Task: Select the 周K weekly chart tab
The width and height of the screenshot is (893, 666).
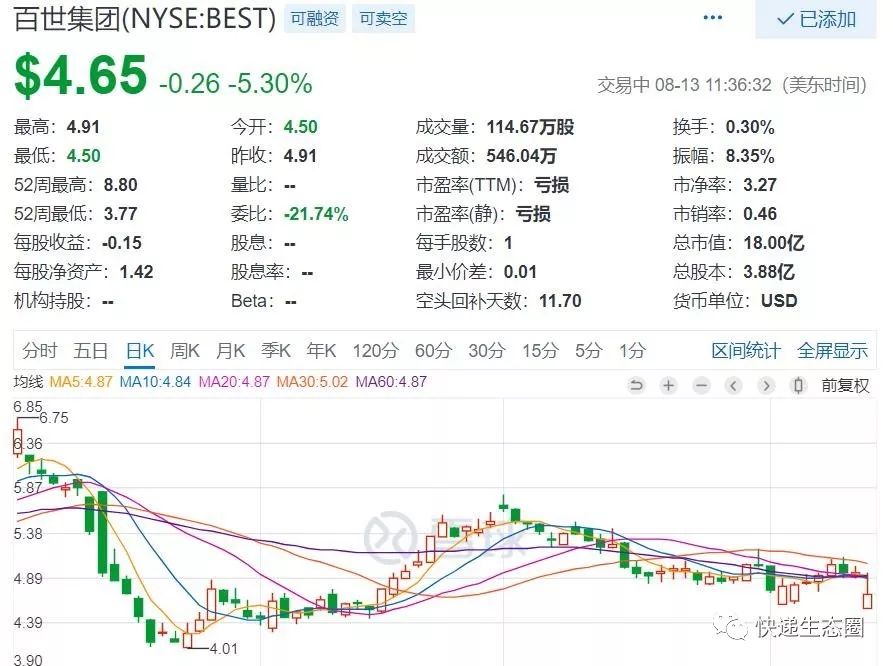Action: (184, 351)
